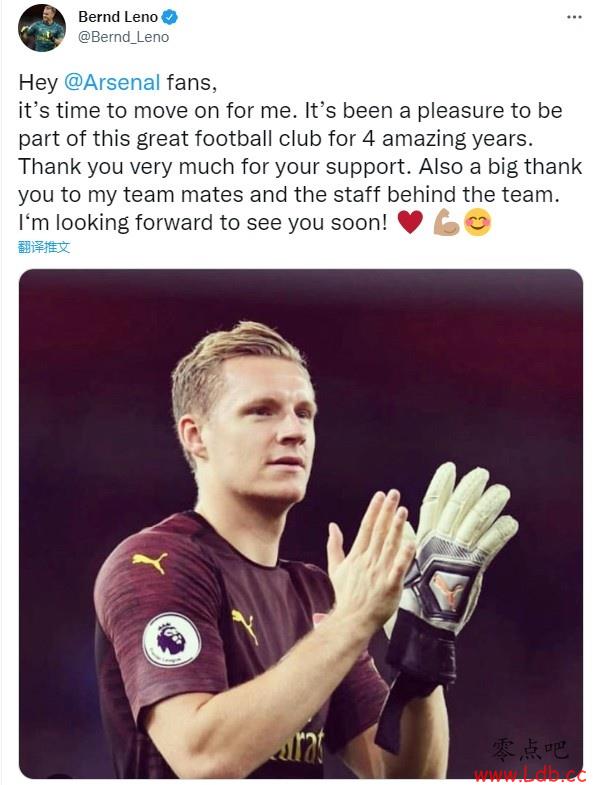
Task: Click the yellow Puma logo on shoulder
Action: 150,562
